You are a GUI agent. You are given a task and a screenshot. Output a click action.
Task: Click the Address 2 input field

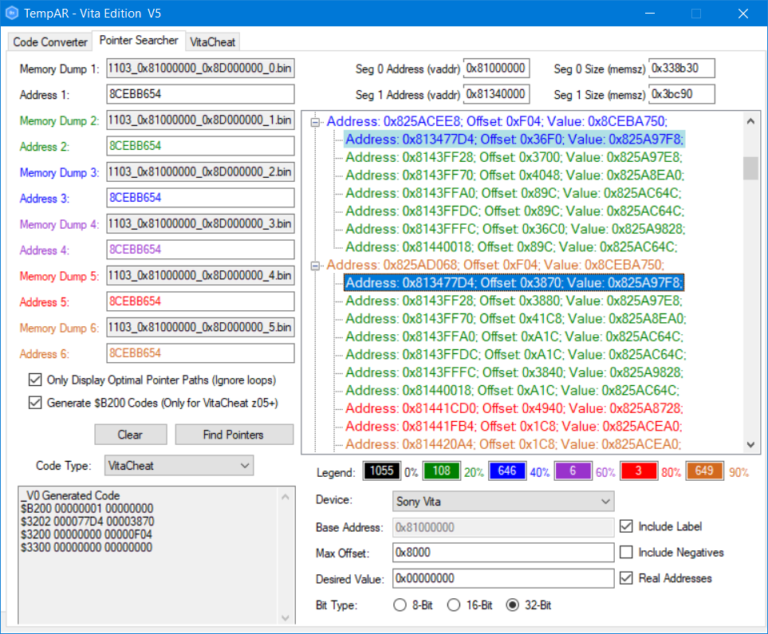point(200,146)
